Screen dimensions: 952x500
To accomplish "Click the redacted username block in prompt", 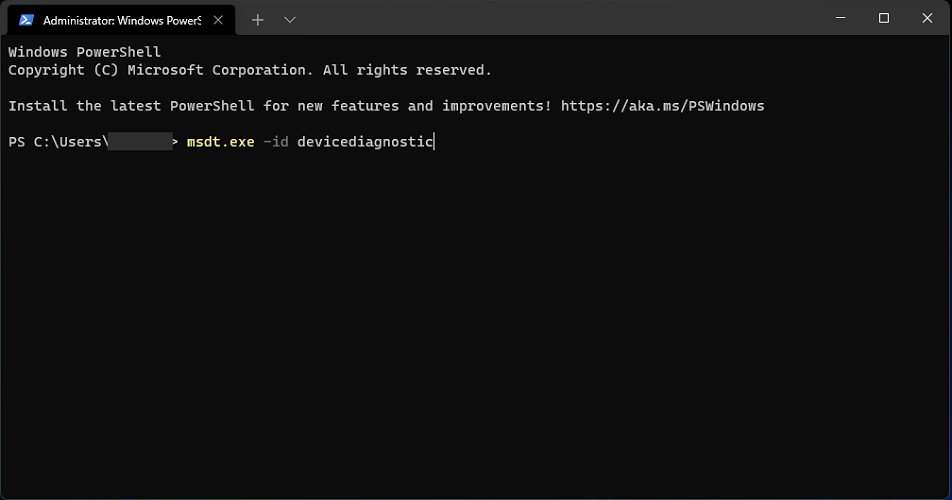I will click(140, 142).
